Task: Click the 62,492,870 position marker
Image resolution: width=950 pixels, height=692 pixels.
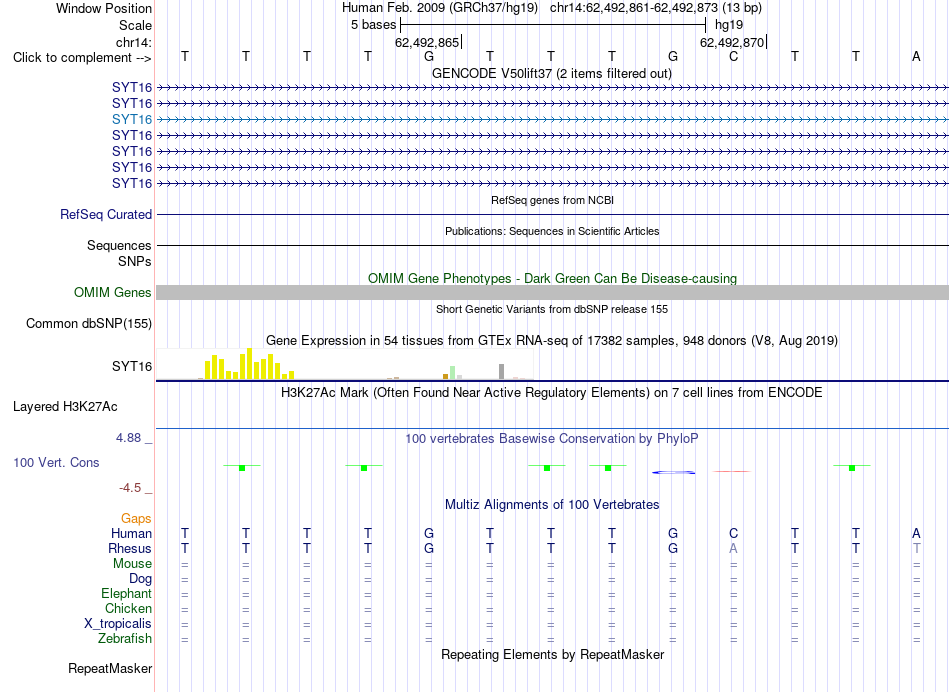Action: pyautogui.click(x=732, y=42)
